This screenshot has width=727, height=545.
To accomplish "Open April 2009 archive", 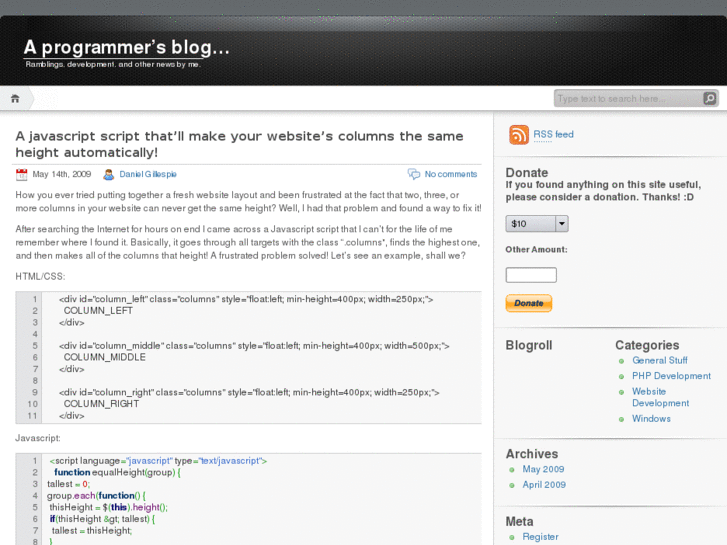I will point(544,485).
